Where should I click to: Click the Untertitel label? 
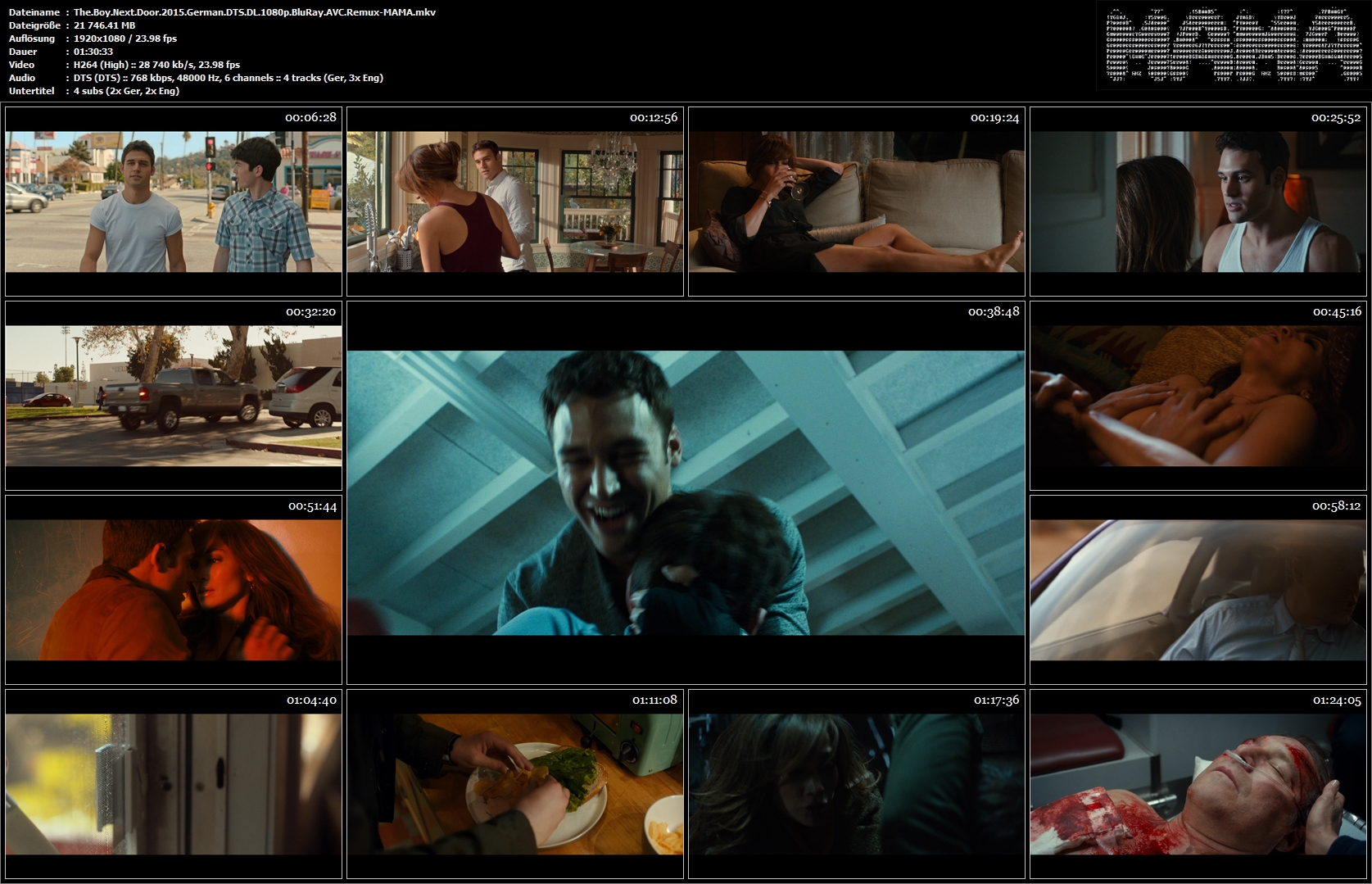[32, 91]
